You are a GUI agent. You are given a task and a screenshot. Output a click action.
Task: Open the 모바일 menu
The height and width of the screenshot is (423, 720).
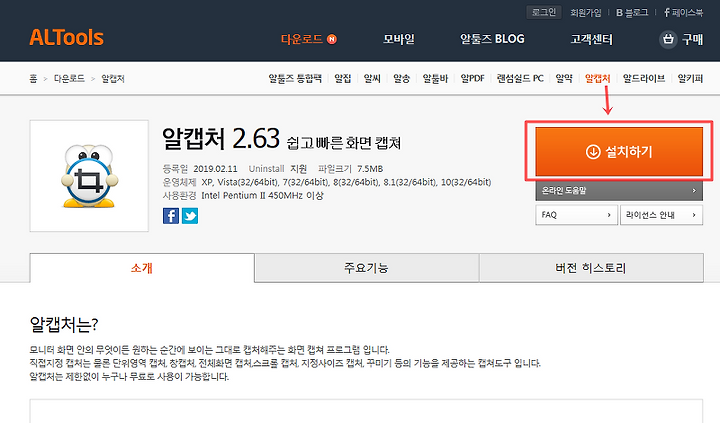[399, 39]
